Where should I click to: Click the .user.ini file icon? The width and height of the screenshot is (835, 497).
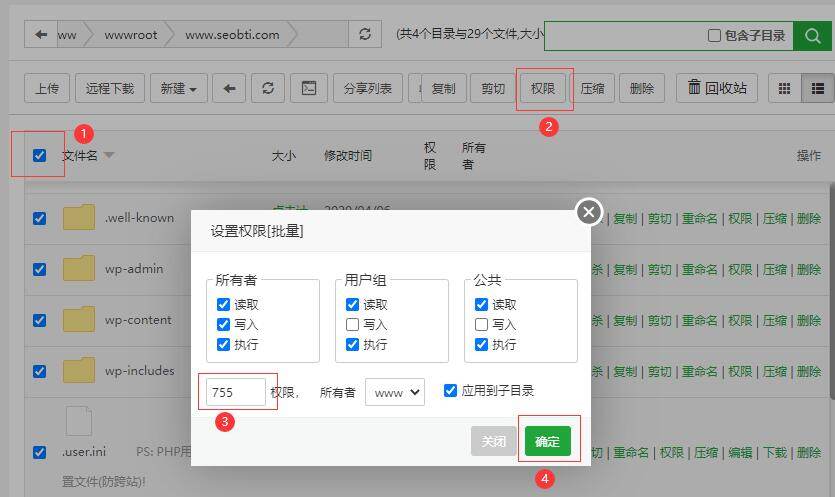pyautogui.click(x=79, y=420)
